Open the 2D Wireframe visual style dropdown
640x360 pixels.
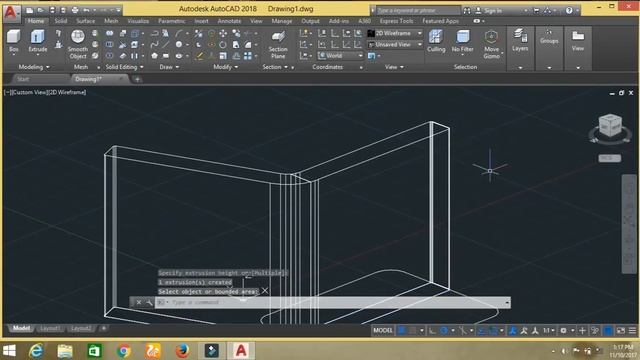(x=394, y=33)
